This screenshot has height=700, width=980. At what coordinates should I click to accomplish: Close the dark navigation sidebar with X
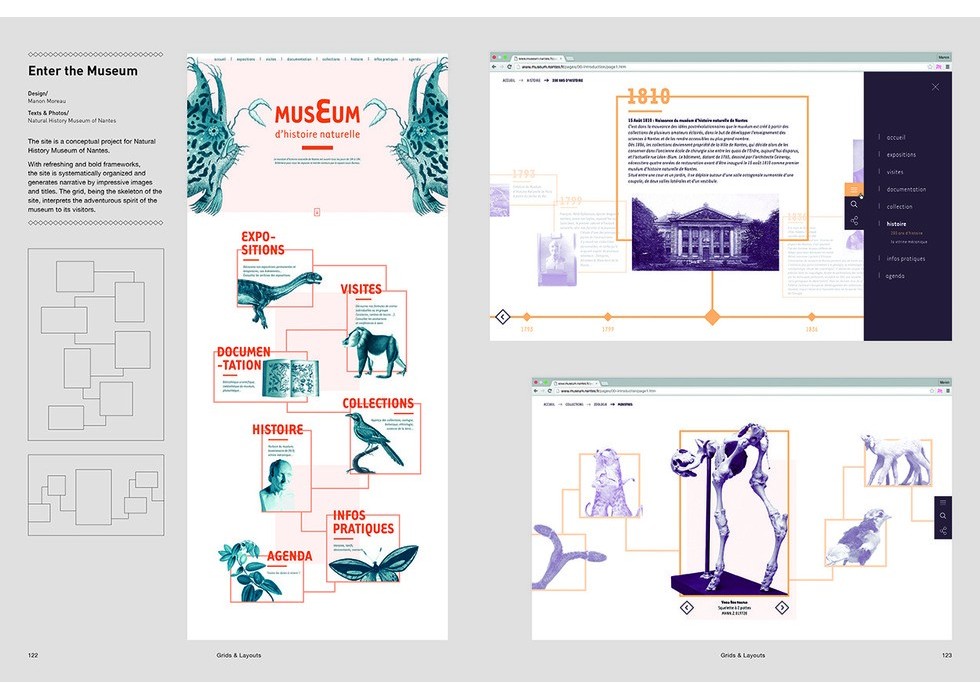point(935,87)
